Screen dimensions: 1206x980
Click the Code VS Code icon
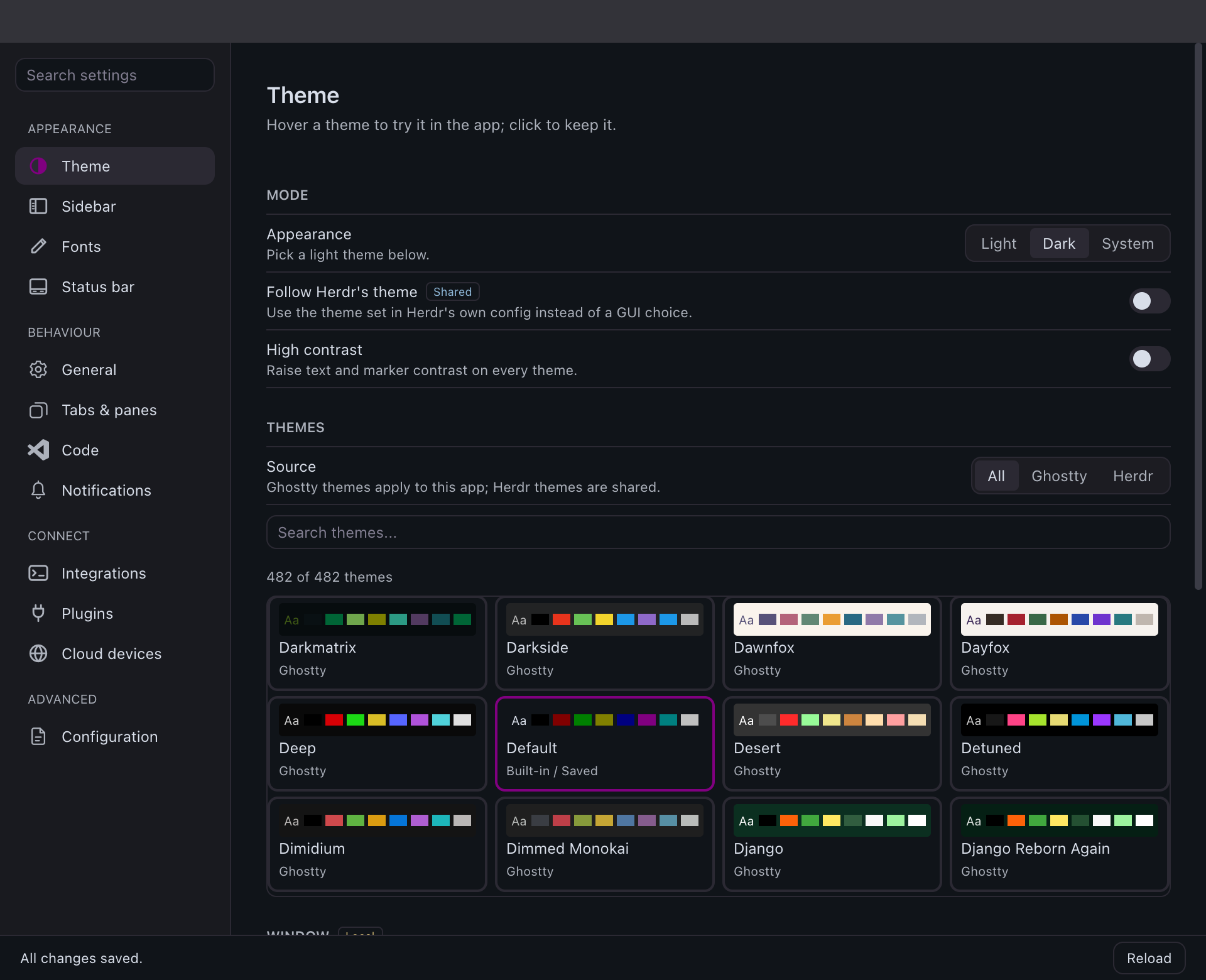(x=38, y=450)
